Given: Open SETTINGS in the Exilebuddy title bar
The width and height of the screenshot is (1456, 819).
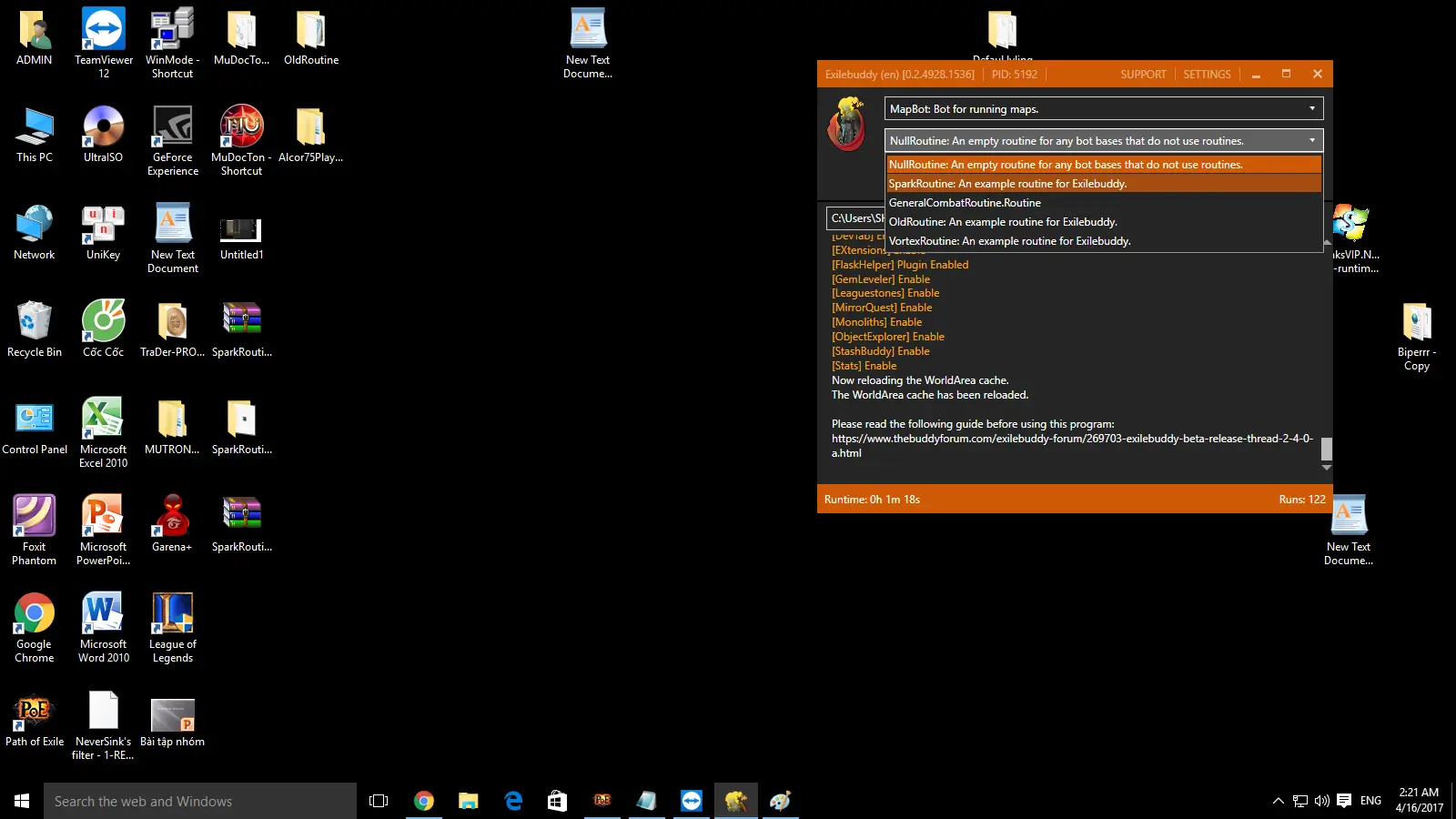Looking at the screenshot, I should 1207,75.
